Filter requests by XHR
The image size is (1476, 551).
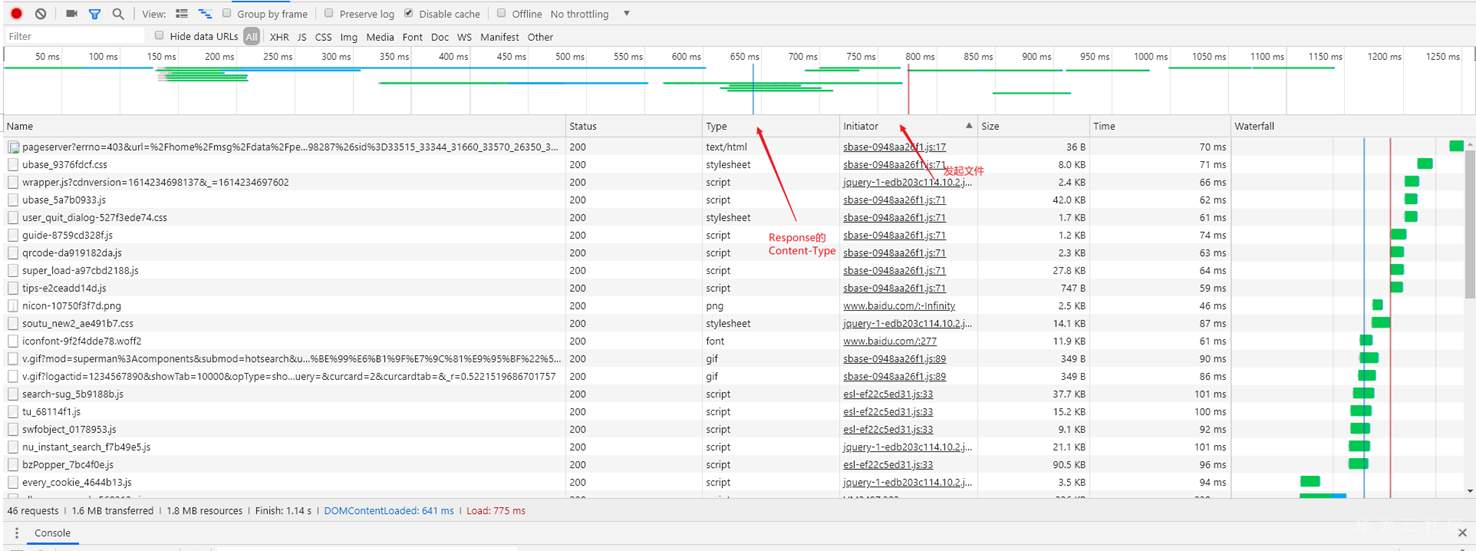click(x=279, y=37)
